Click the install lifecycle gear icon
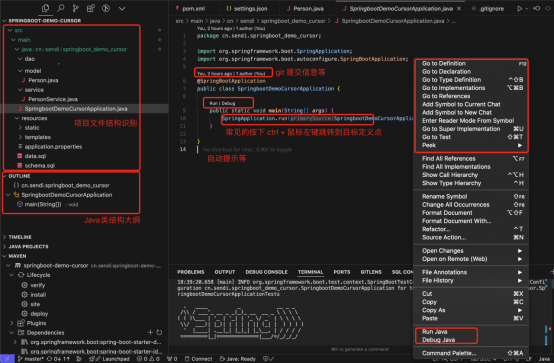The image size is (554, 363). (x=24, y=294)
